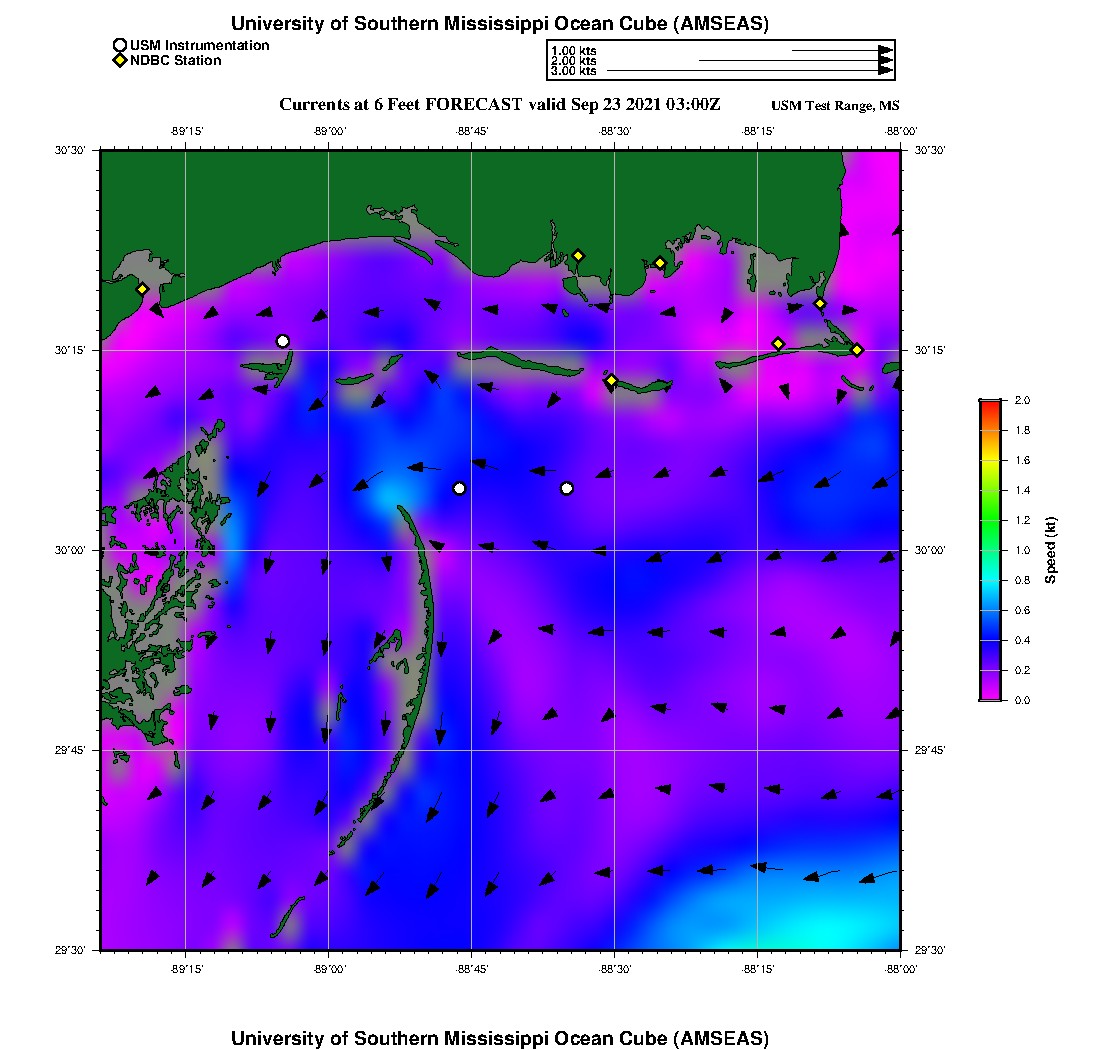Select the USM circle marker near -88°45'

(459, 488)
